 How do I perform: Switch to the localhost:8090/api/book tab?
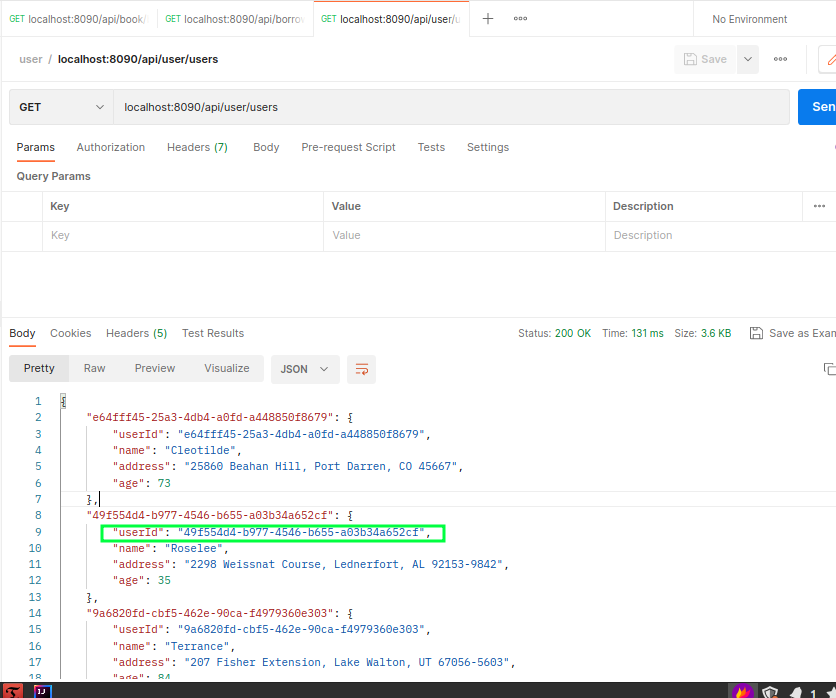tap(78, 19)
